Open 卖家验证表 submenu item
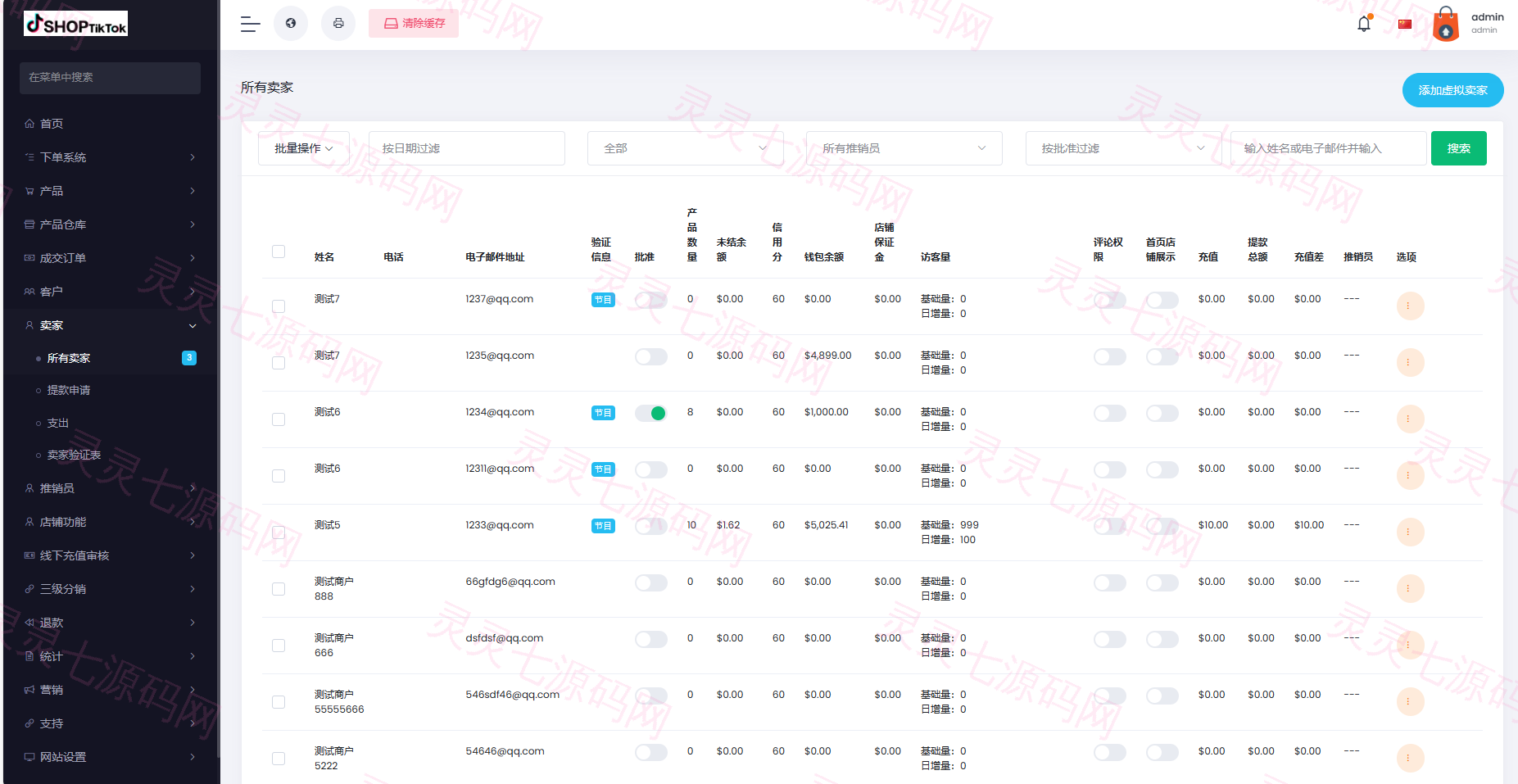 pyautogui.click(x=74, y=455)
